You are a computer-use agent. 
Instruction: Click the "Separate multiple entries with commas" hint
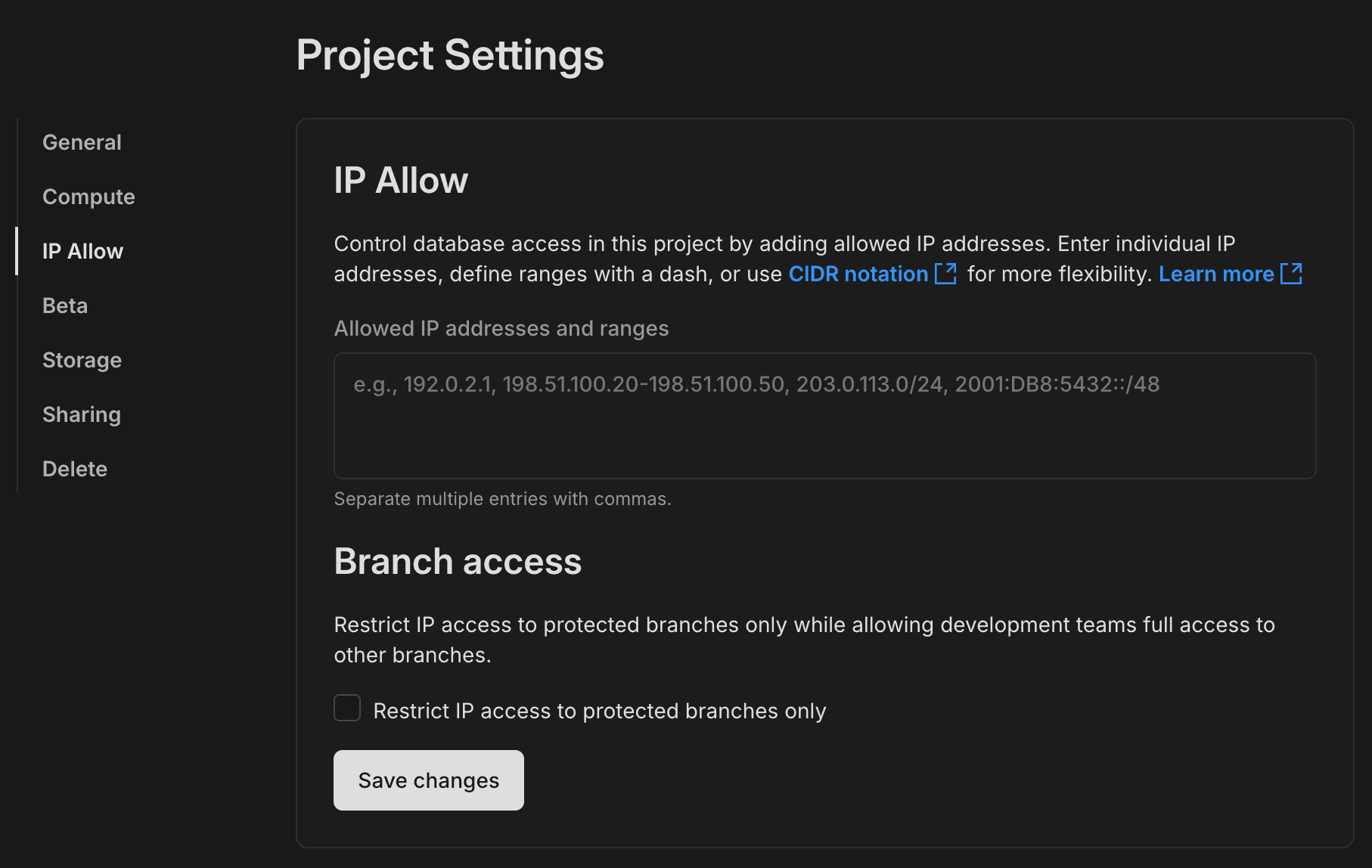(x=502, y=498)
